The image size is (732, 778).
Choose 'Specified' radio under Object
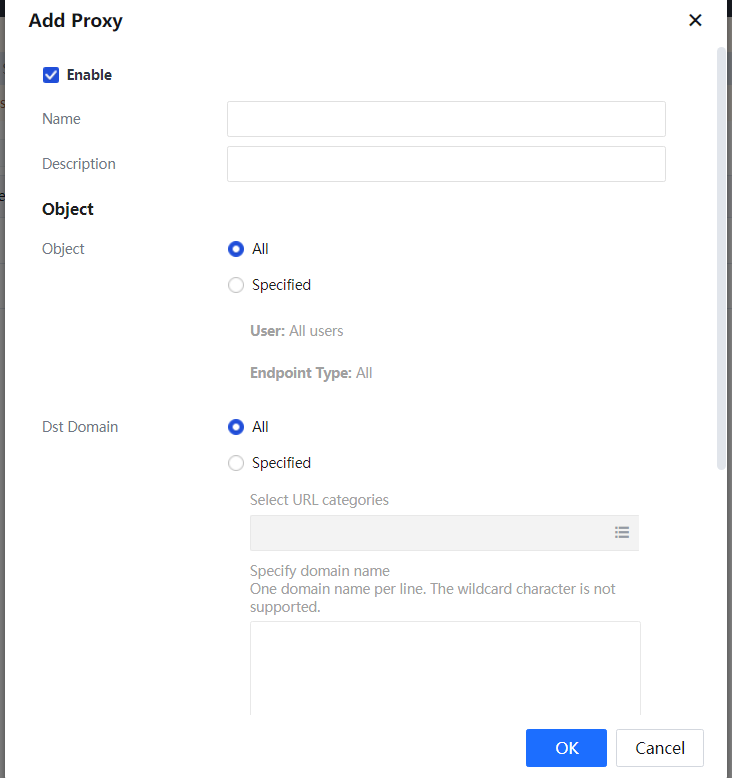tap(236, 285)
